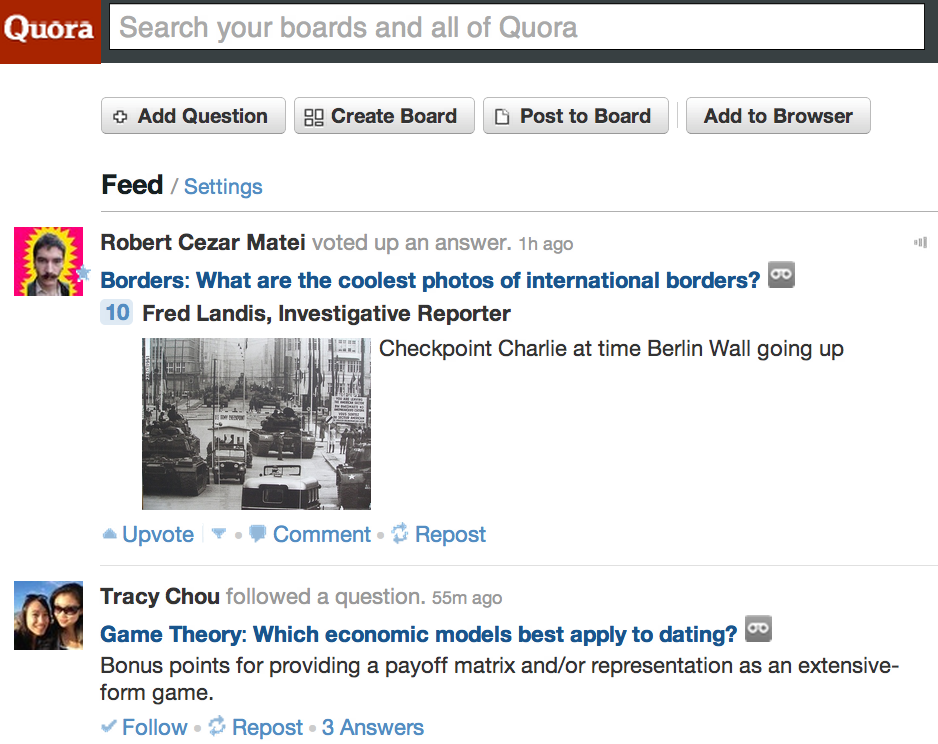The width and height of the screenshot is (938, 744).
Task: Open the Checkpoint Charlie tank photo
Action: [x=256, y=423]
